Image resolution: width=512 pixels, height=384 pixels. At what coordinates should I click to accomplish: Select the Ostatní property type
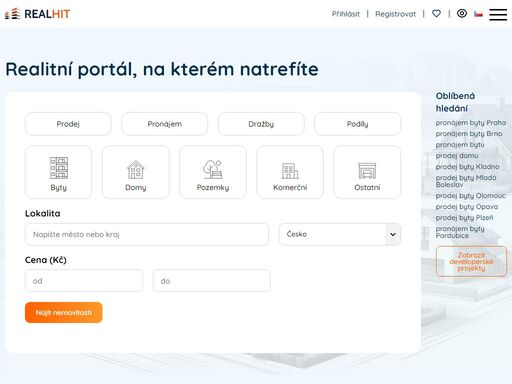click(x=367, y=172)
